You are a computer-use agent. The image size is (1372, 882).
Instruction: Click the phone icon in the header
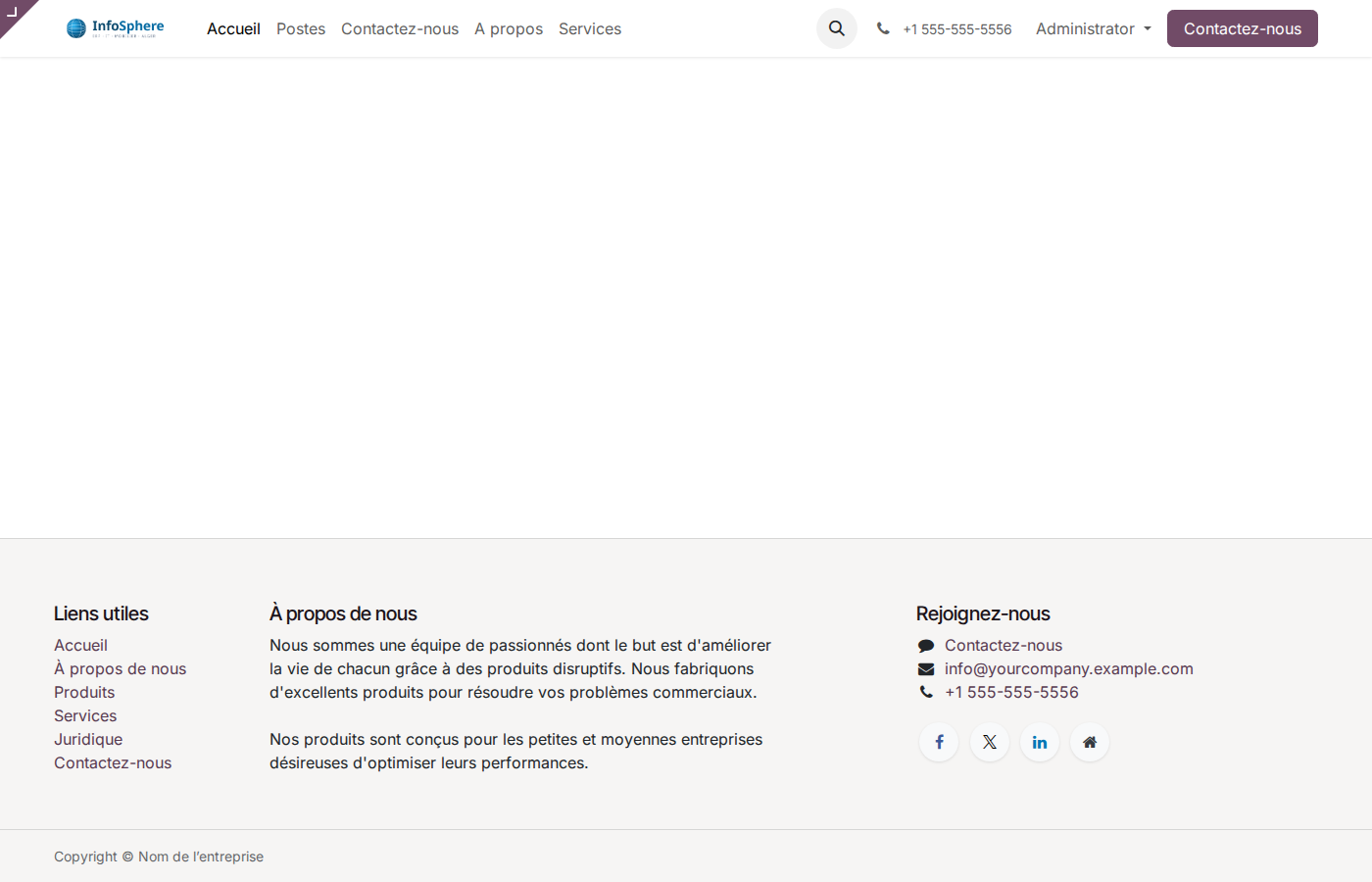coord(883,29)
